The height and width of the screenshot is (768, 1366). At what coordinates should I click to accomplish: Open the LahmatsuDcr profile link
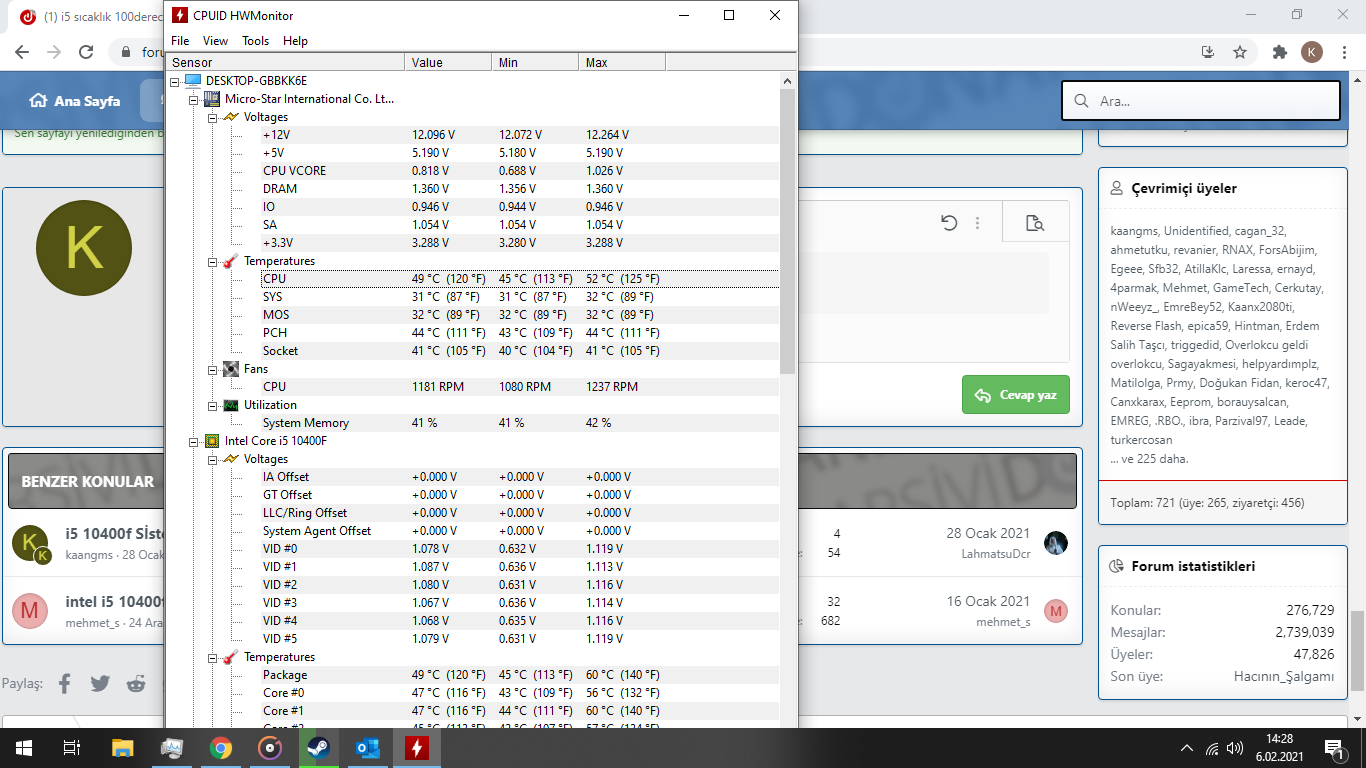996,554
